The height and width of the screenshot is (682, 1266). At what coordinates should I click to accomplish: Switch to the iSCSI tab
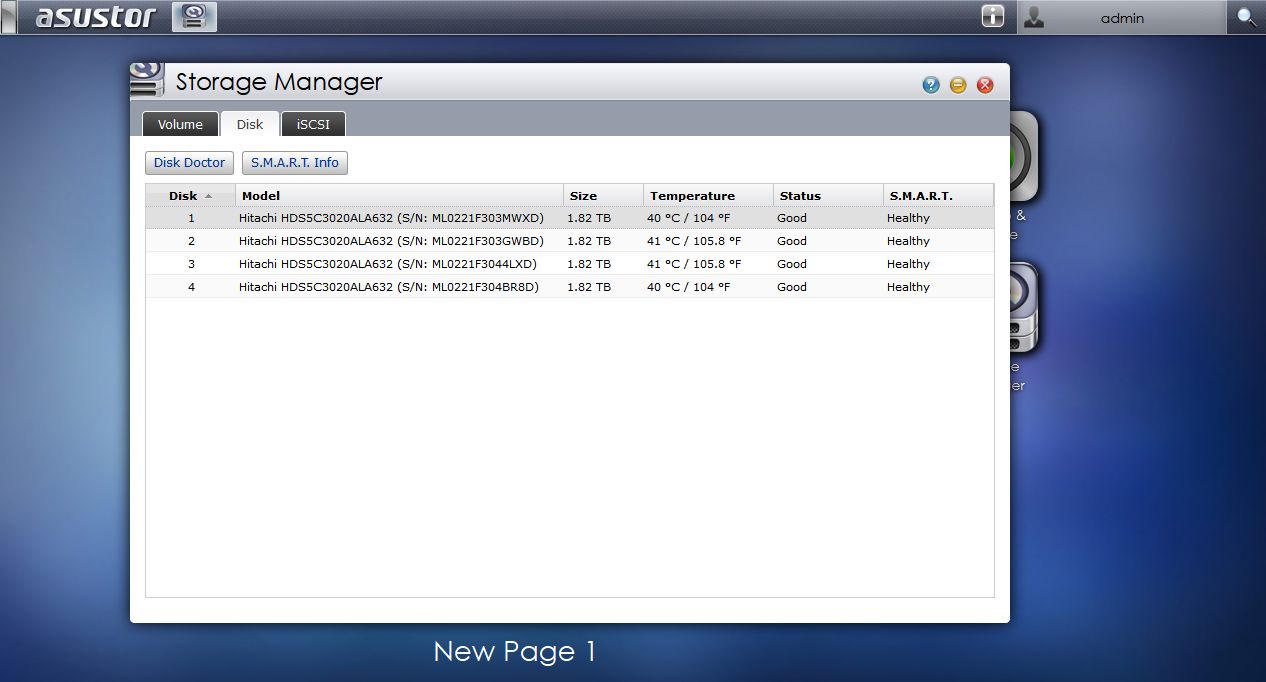point(313,124)
